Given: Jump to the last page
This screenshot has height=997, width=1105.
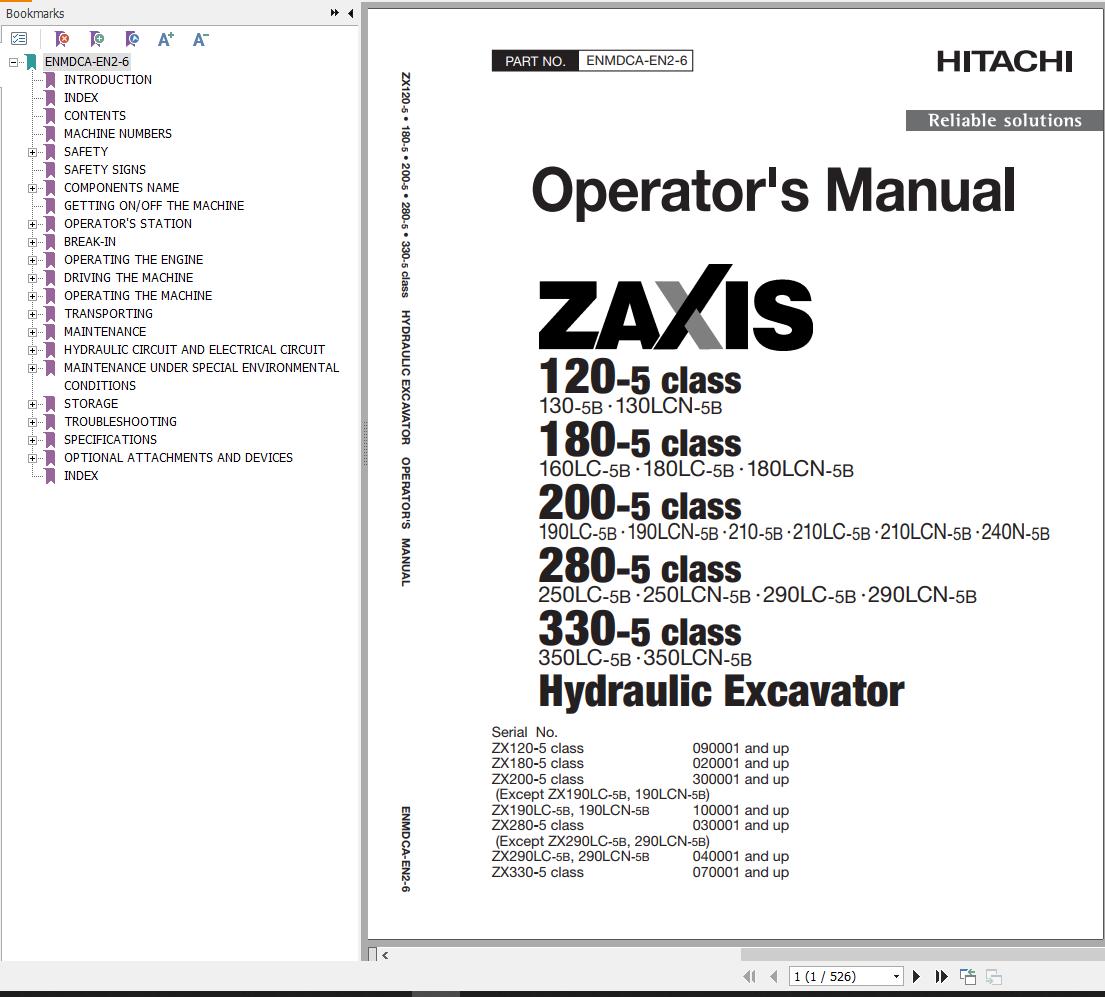Looking at the screenshot, I should (942, 977).
